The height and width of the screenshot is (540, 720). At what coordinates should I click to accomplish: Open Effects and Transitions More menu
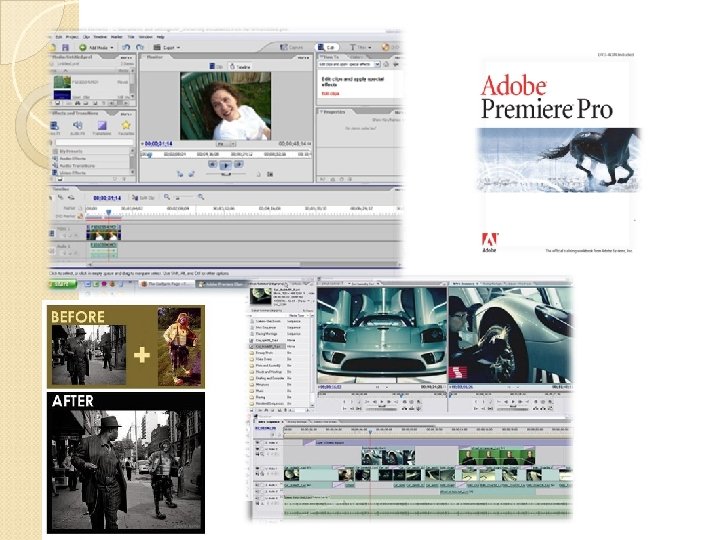pyautogui.click(x=126, y=113)
